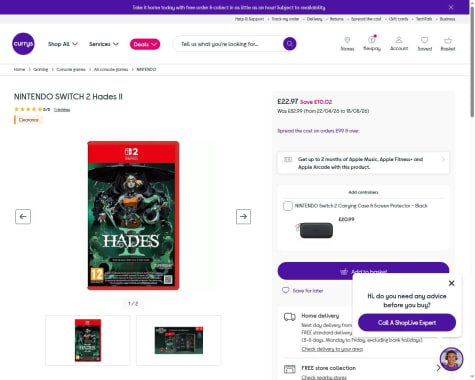This screenshot has width=475, height=380.
Task: Open the Account icon
Action: [x=399, y=44]
